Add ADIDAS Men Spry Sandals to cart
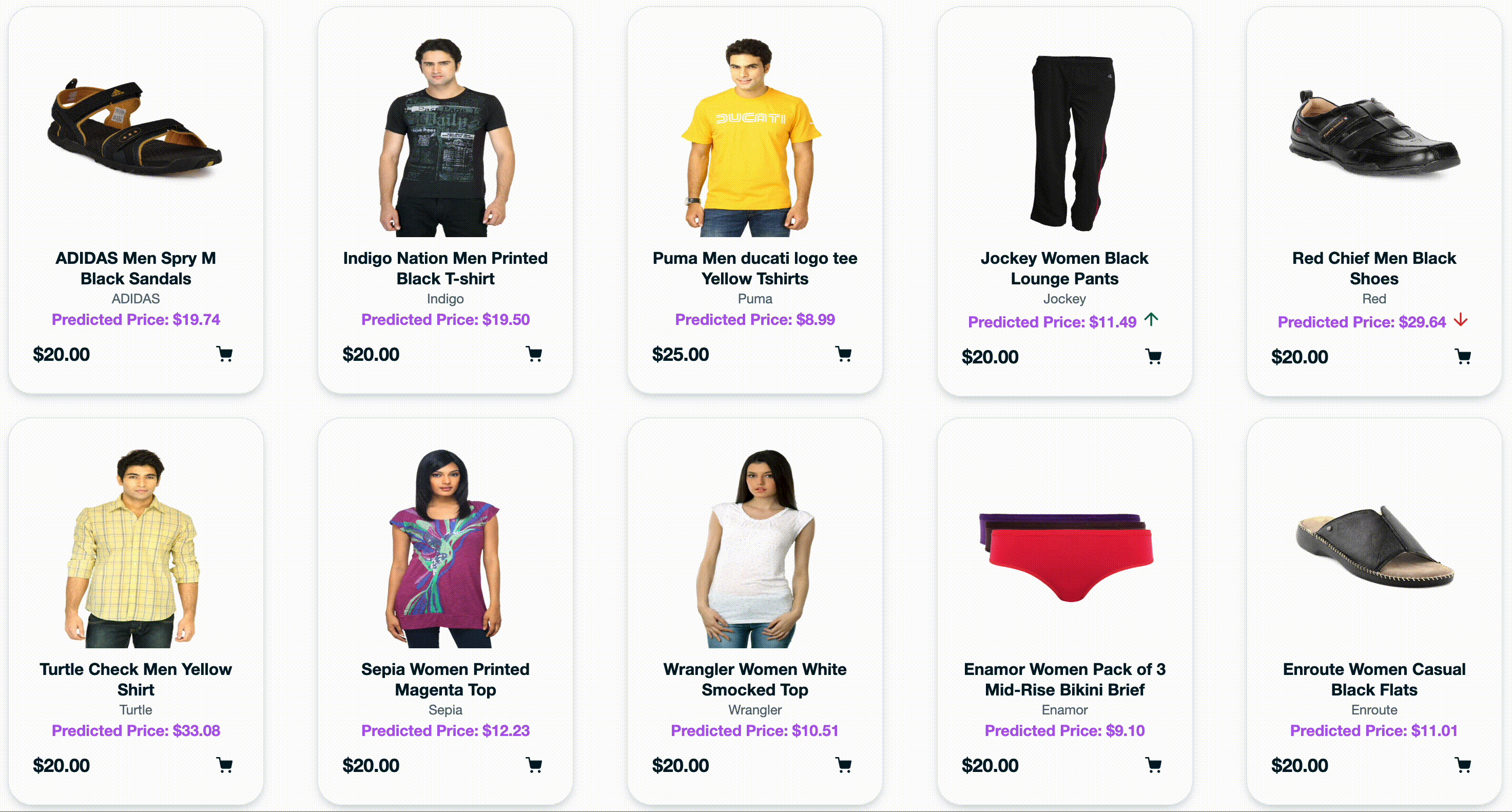This screenshot has height=812, width=1512. (x=224, y=354)
